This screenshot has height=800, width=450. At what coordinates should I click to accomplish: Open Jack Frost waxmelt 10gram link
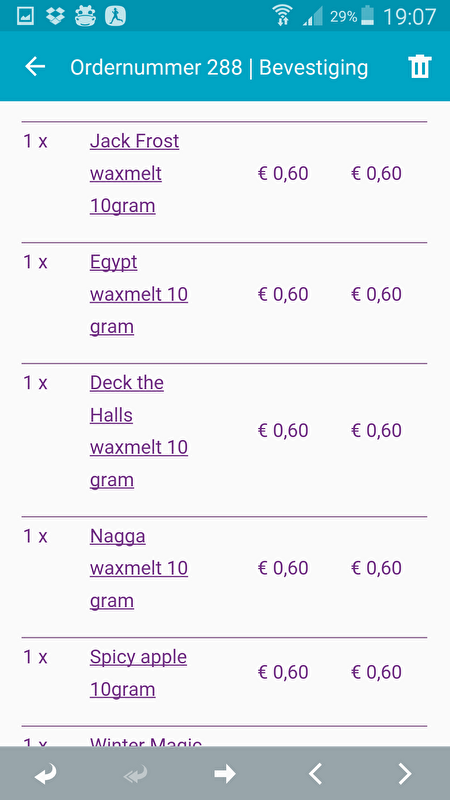135,173
